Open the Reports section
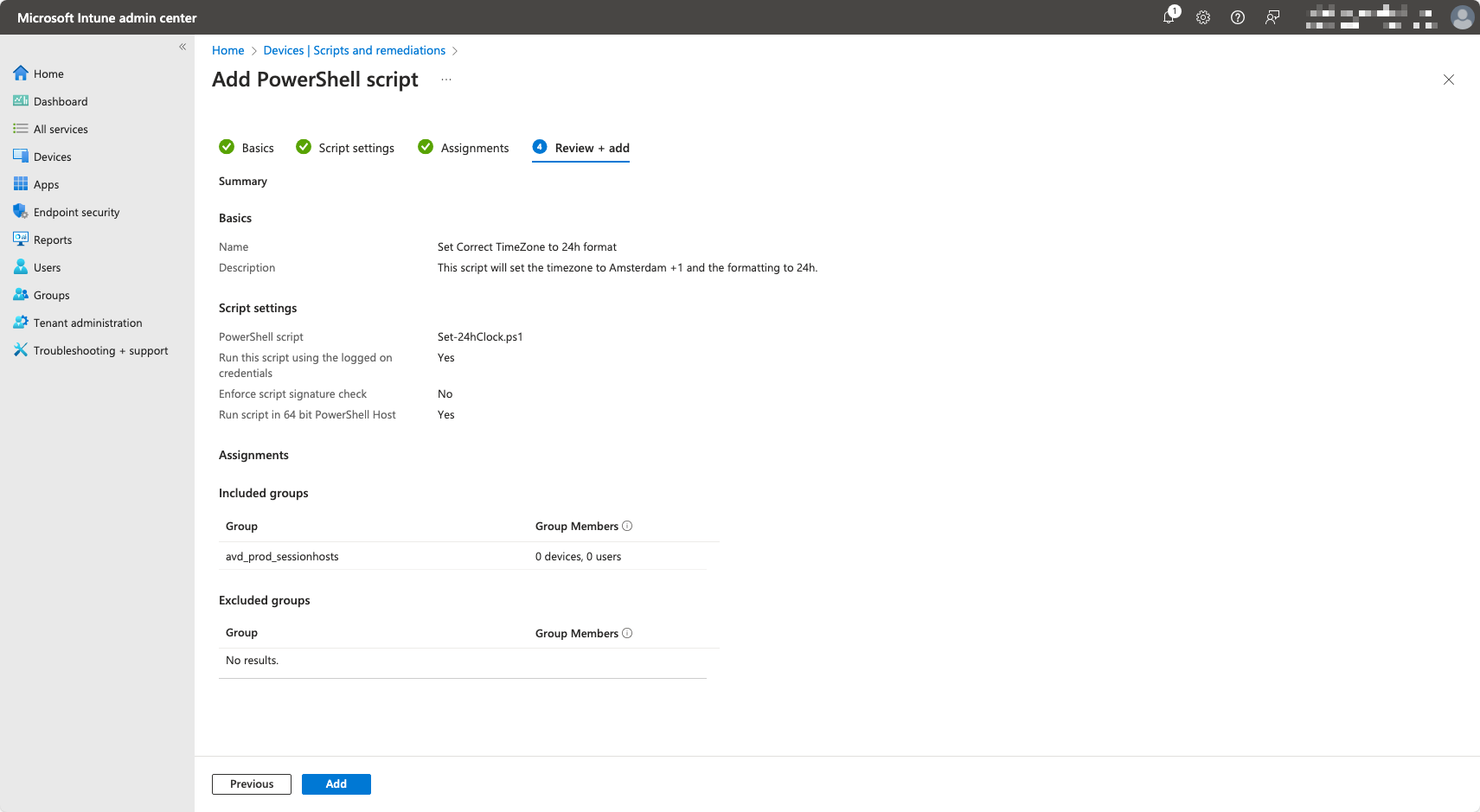 [52, 240]
